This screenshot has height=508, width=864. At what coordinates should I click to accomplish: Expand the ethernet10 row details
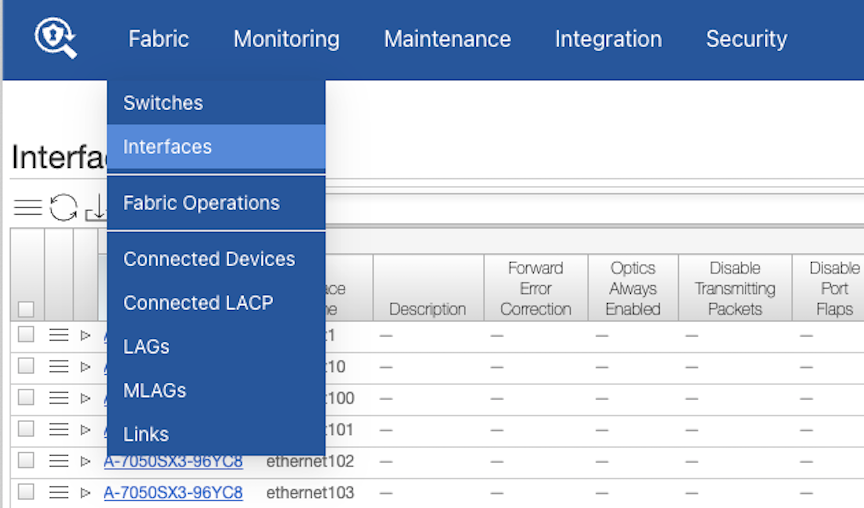(85, 366)
